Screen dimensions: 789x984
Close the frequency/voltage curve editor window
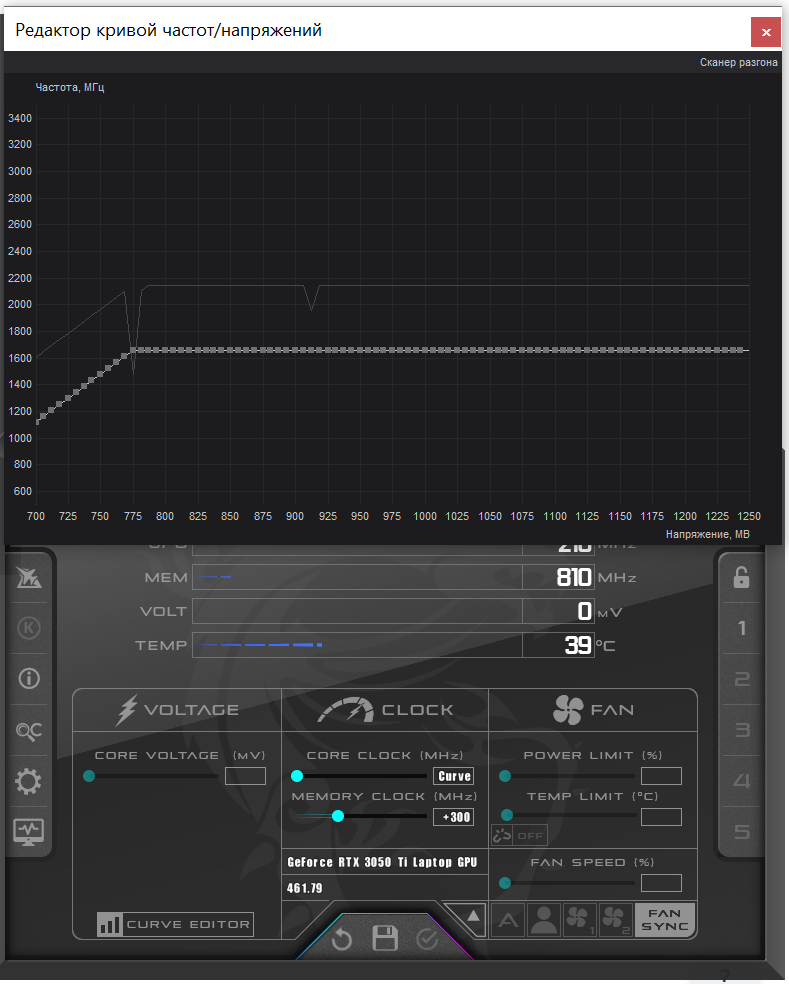point(766,32)
